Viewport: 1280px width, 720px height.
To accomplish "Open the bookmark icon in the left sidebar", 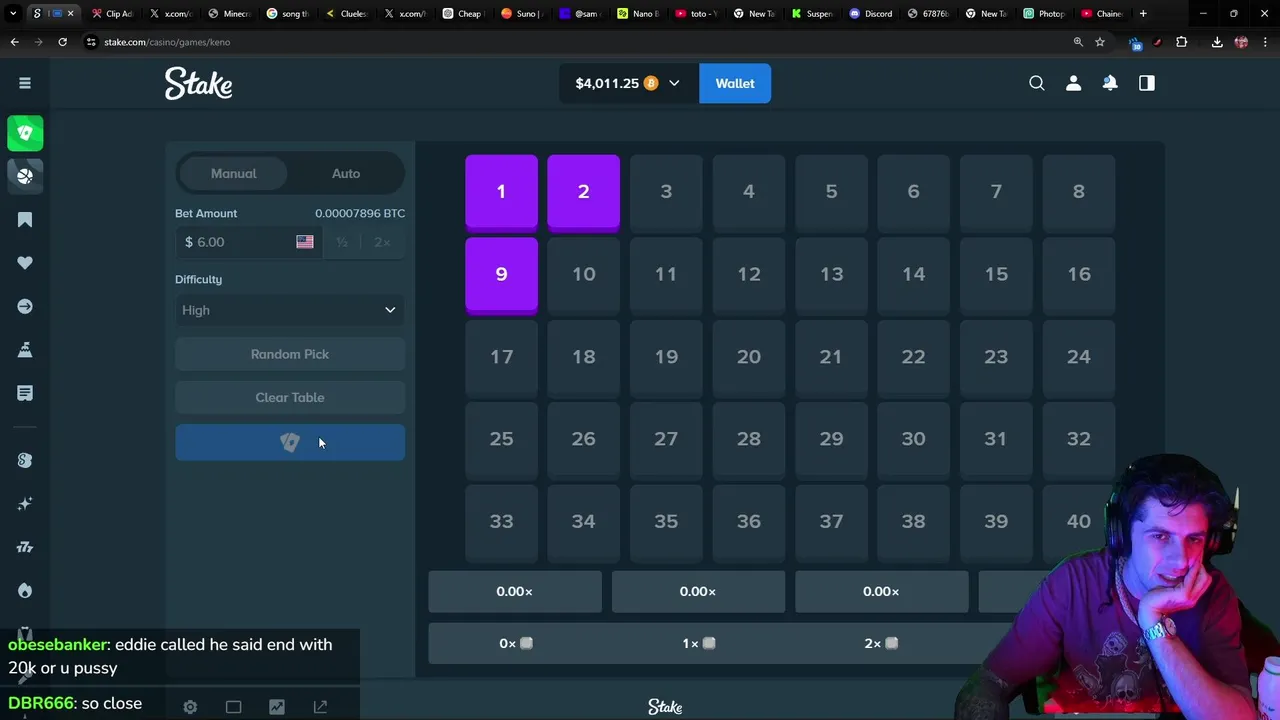I will 25,220.
